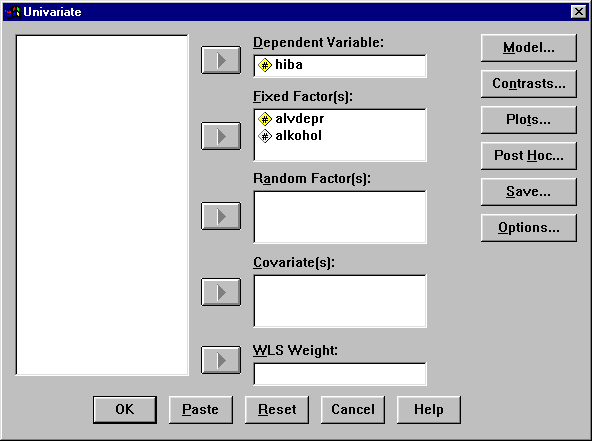Open the Options... dialog

[529, 228]
